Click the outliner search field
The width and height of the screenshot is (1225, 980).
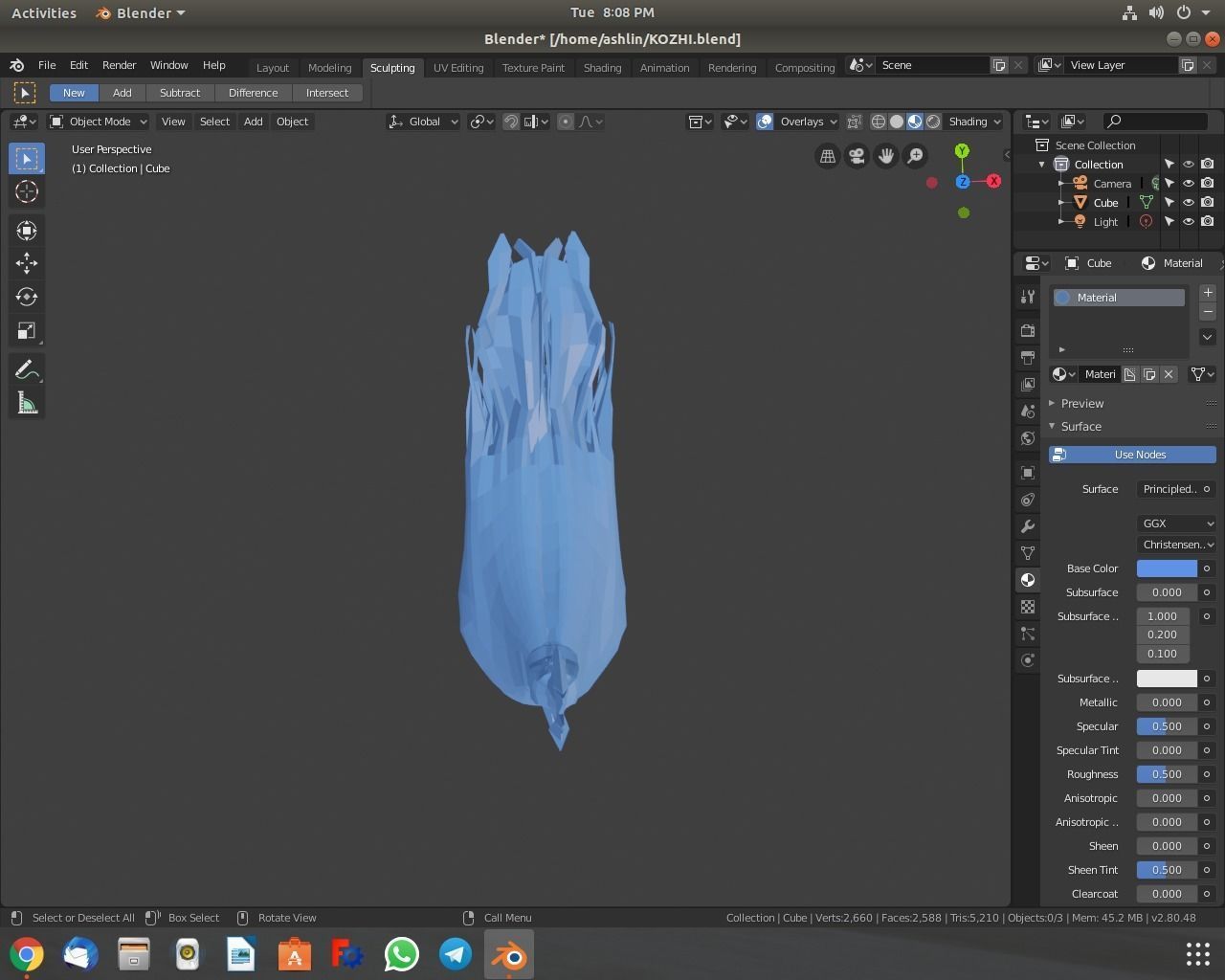1156,122
